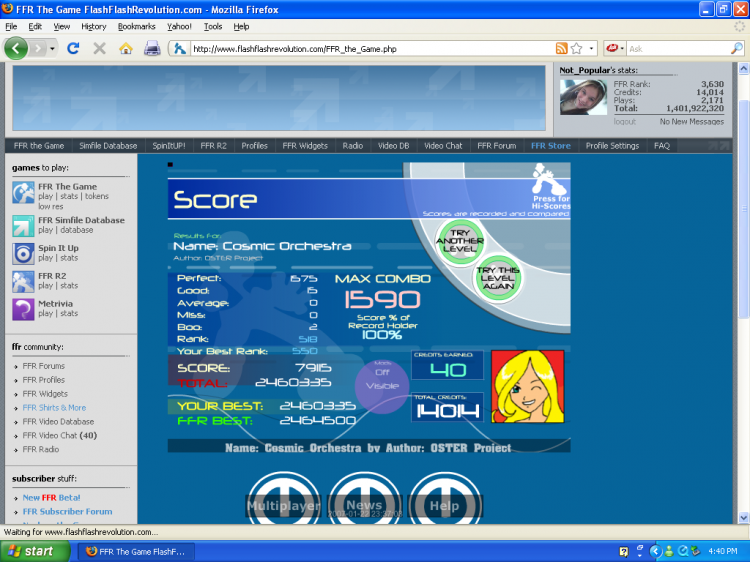The image size is (750, 562).
Task: Click the Metrivia question mark icon
Action: click(24, 309)
